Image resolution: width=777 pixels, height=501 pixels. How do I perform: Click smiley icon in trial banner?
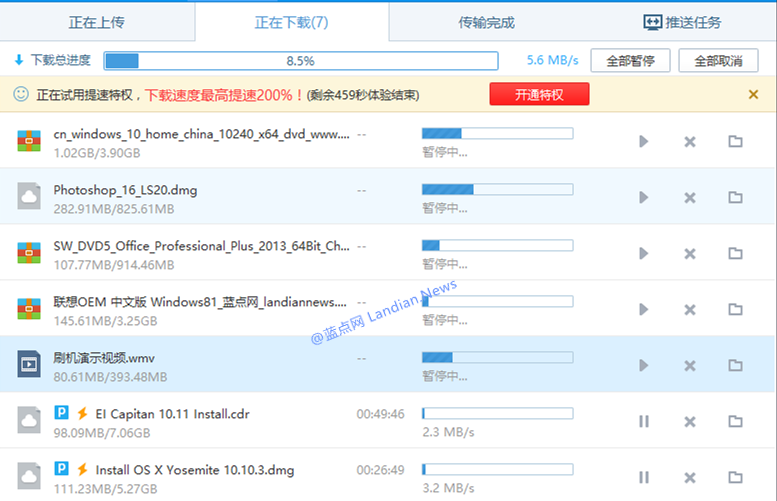pos(21,94)
